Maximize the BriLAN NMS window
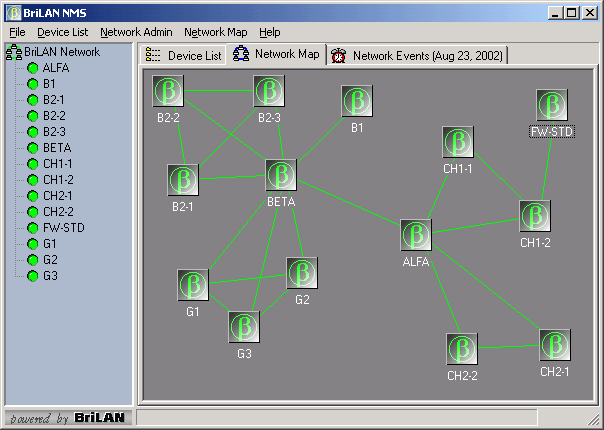This screenshot has height=430, width=604. point(572,13)
